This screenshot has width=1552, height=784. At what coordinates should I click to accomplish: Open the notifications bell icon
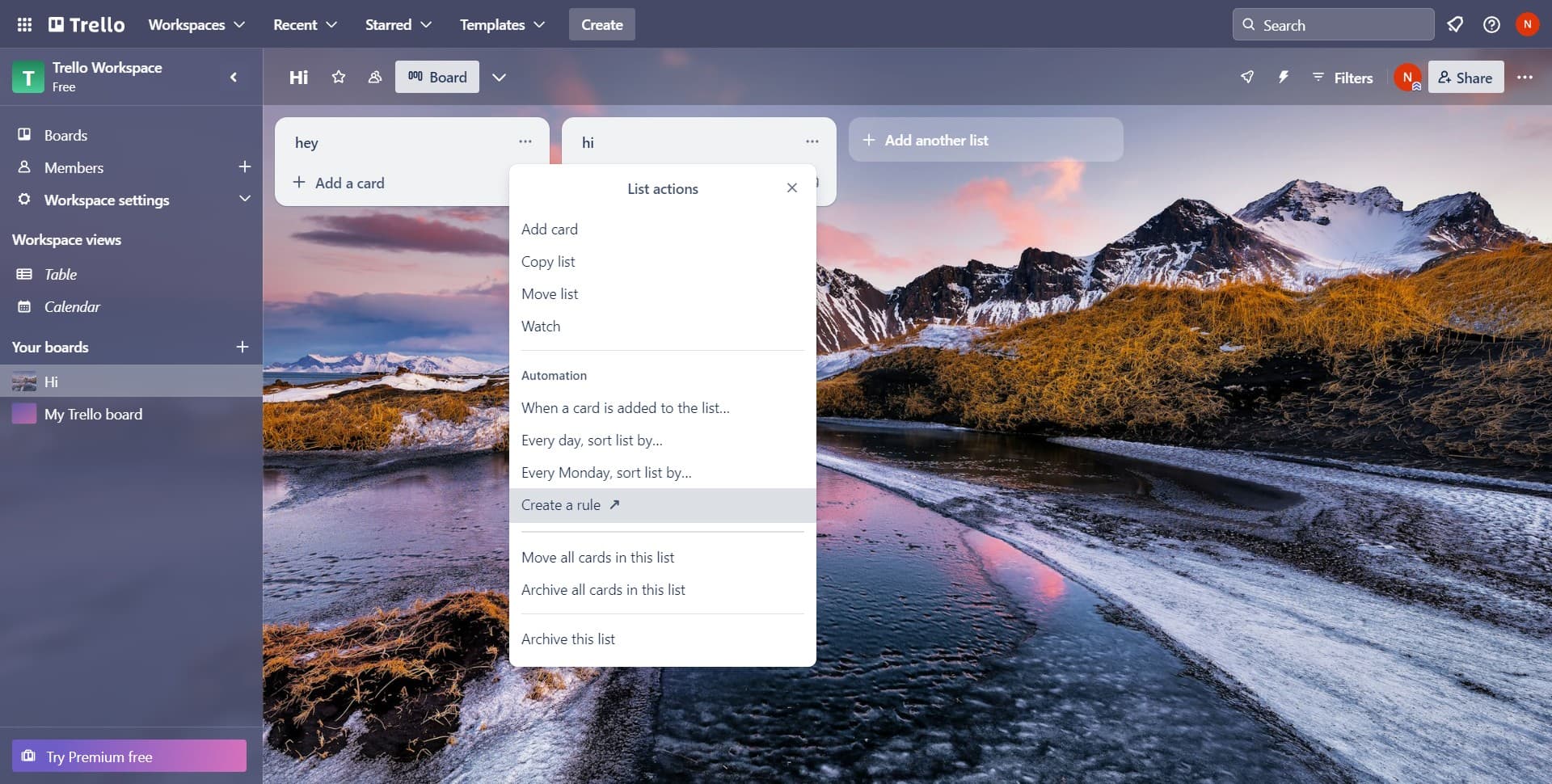[x=1455, y=24]
